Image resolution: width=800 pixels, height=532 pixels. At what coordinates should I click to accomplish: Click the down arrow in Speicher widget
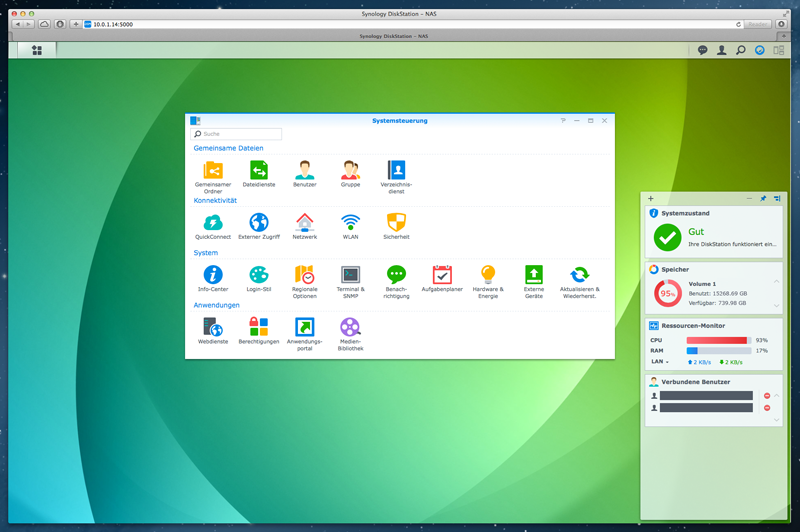(776, 306)
